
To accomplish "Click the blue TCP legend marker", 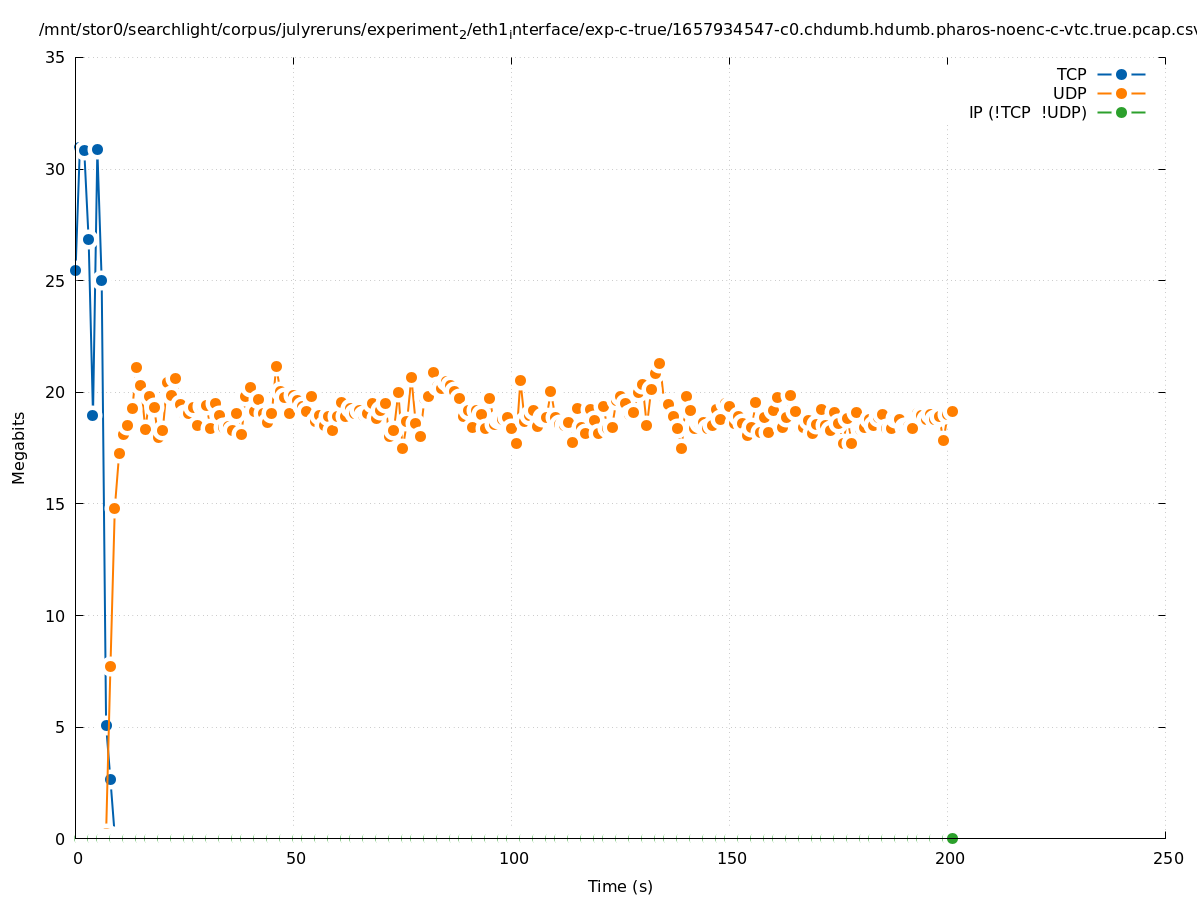I will click(1121, 74).
